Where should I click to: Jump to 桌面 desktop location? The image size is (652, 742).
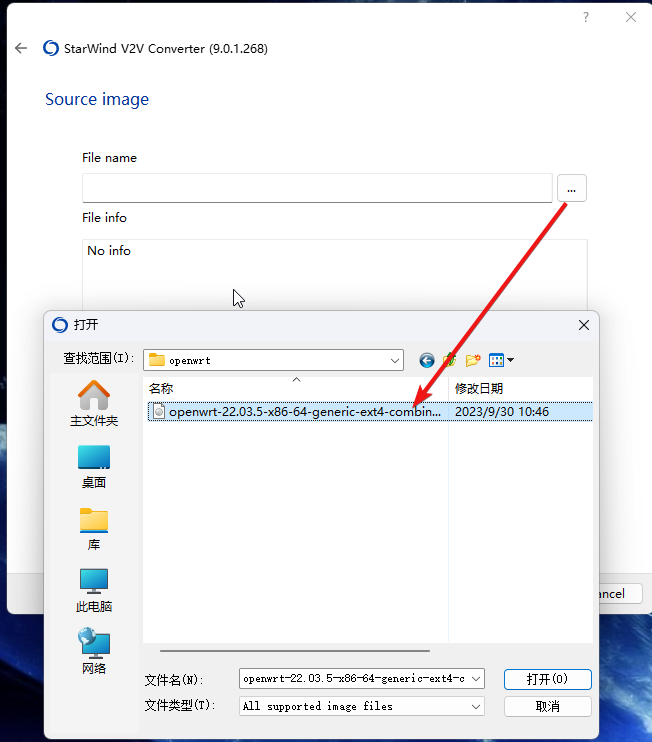pos(94,467)
